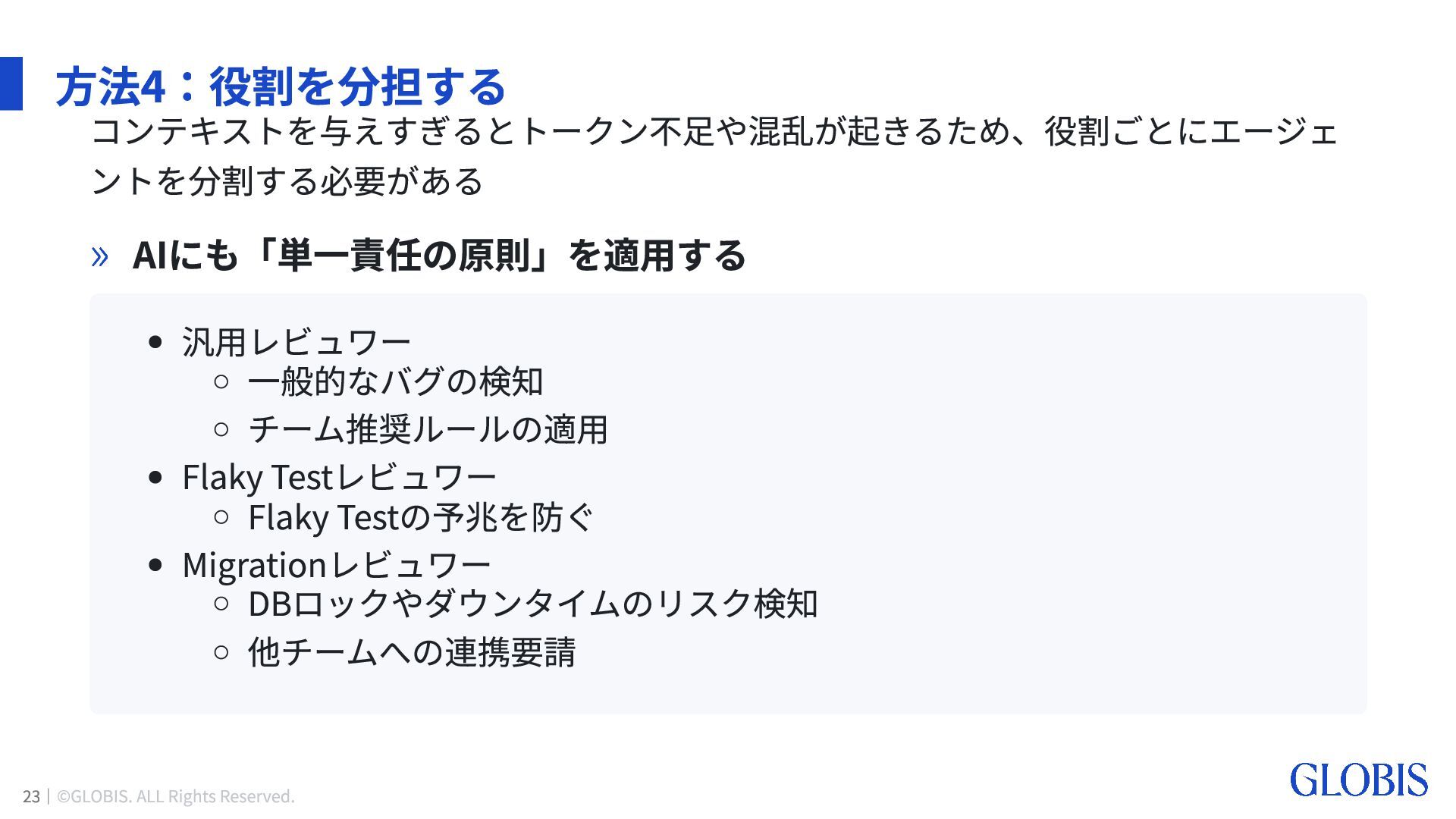1456x819 pixels.
Task: Click the GLOBIS logo
Action: click(1359, 780)
